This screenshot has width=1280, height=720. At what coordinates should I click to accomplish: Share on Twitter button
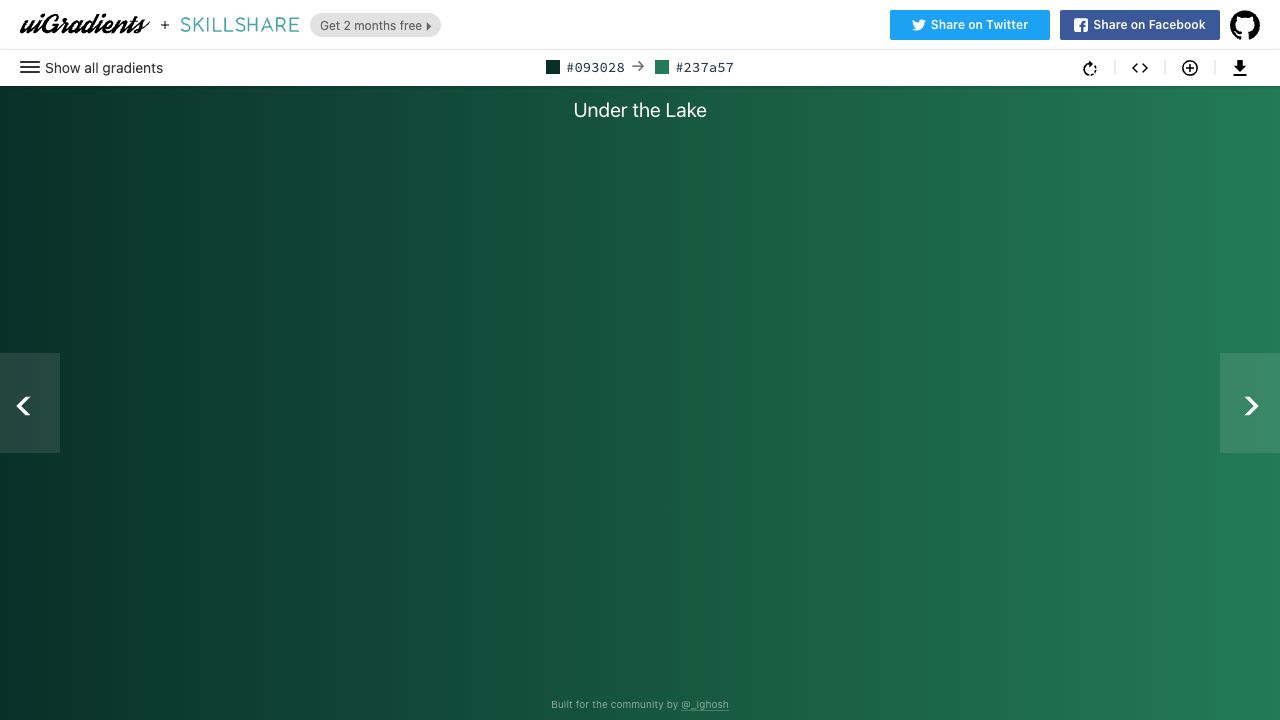click(969, 25)
